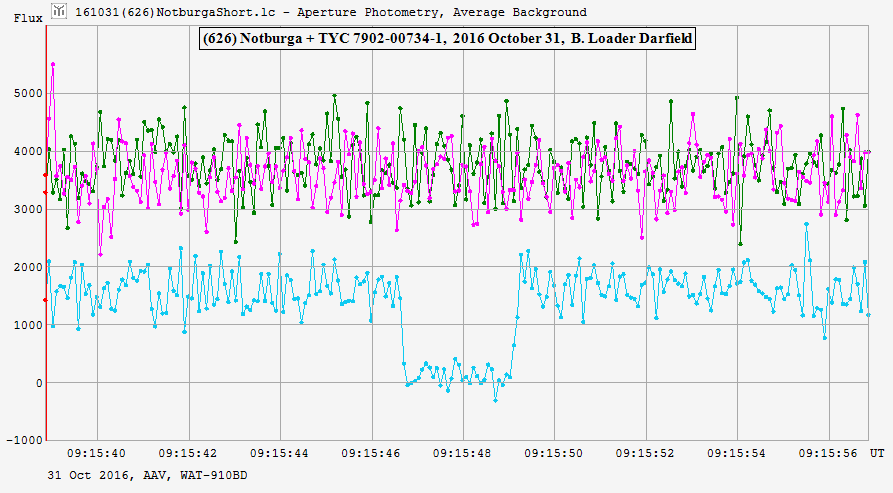Click the y-axis value 1000
Image resolution: width=893 pixels, height=493 pixels.
(28, 325)
